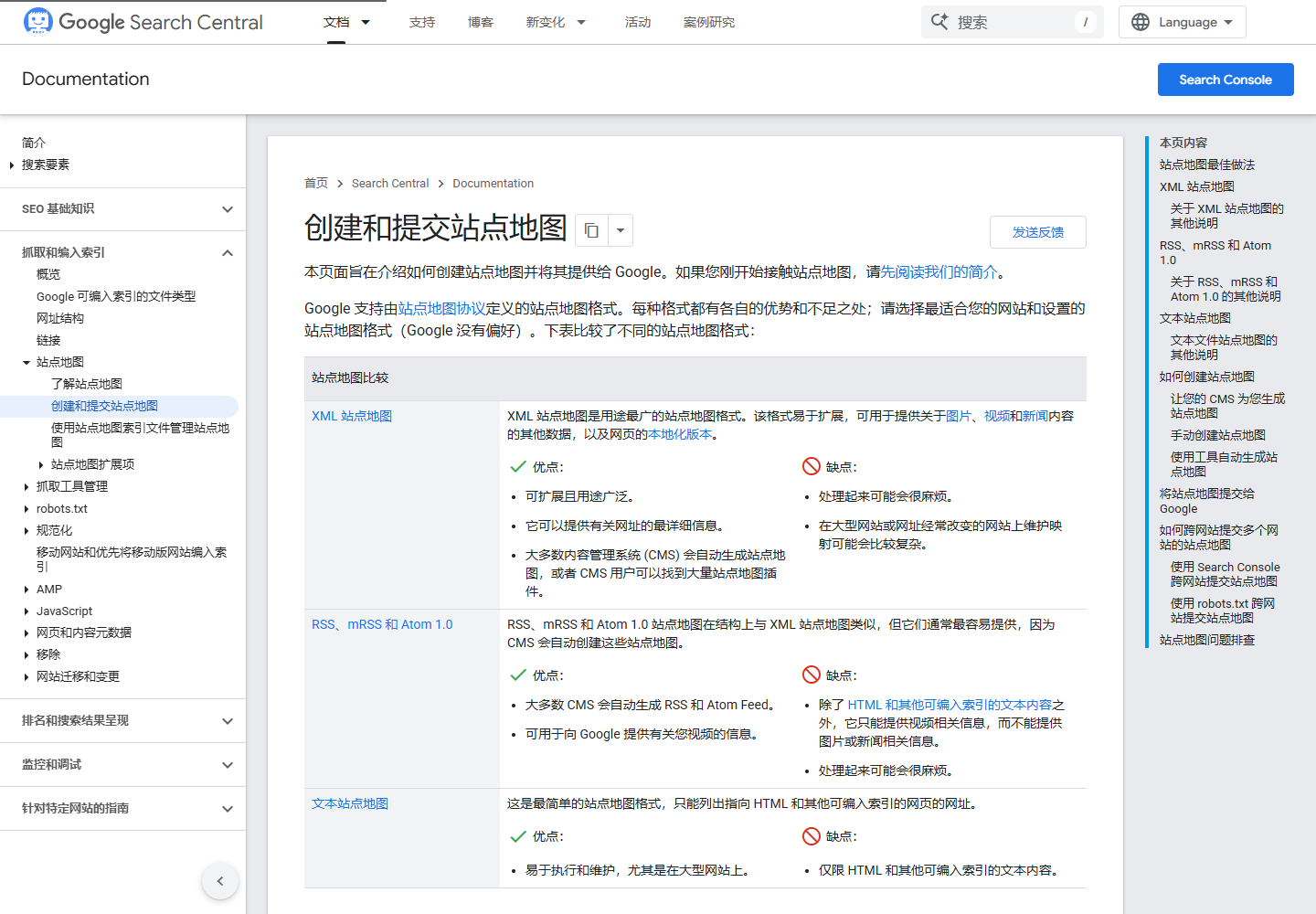Click the RSS、mRSS 和 Atom 1.0 table link
This screenshot has width=1316, height=914.
pyautogui.click(x=382, y=624)
